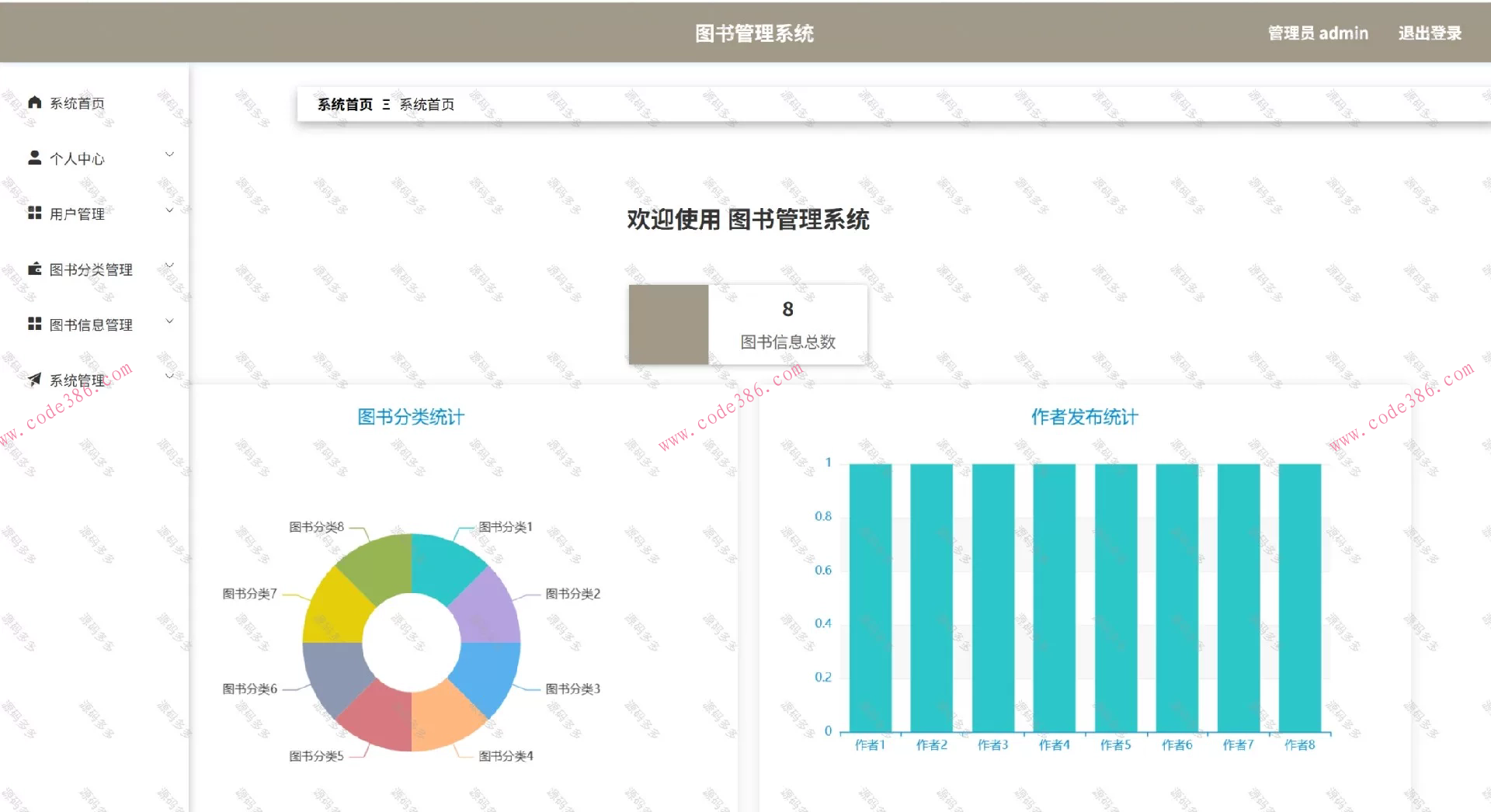
Task: Click the wallet icon for 图书分类管理
Action: click(34, 269)
